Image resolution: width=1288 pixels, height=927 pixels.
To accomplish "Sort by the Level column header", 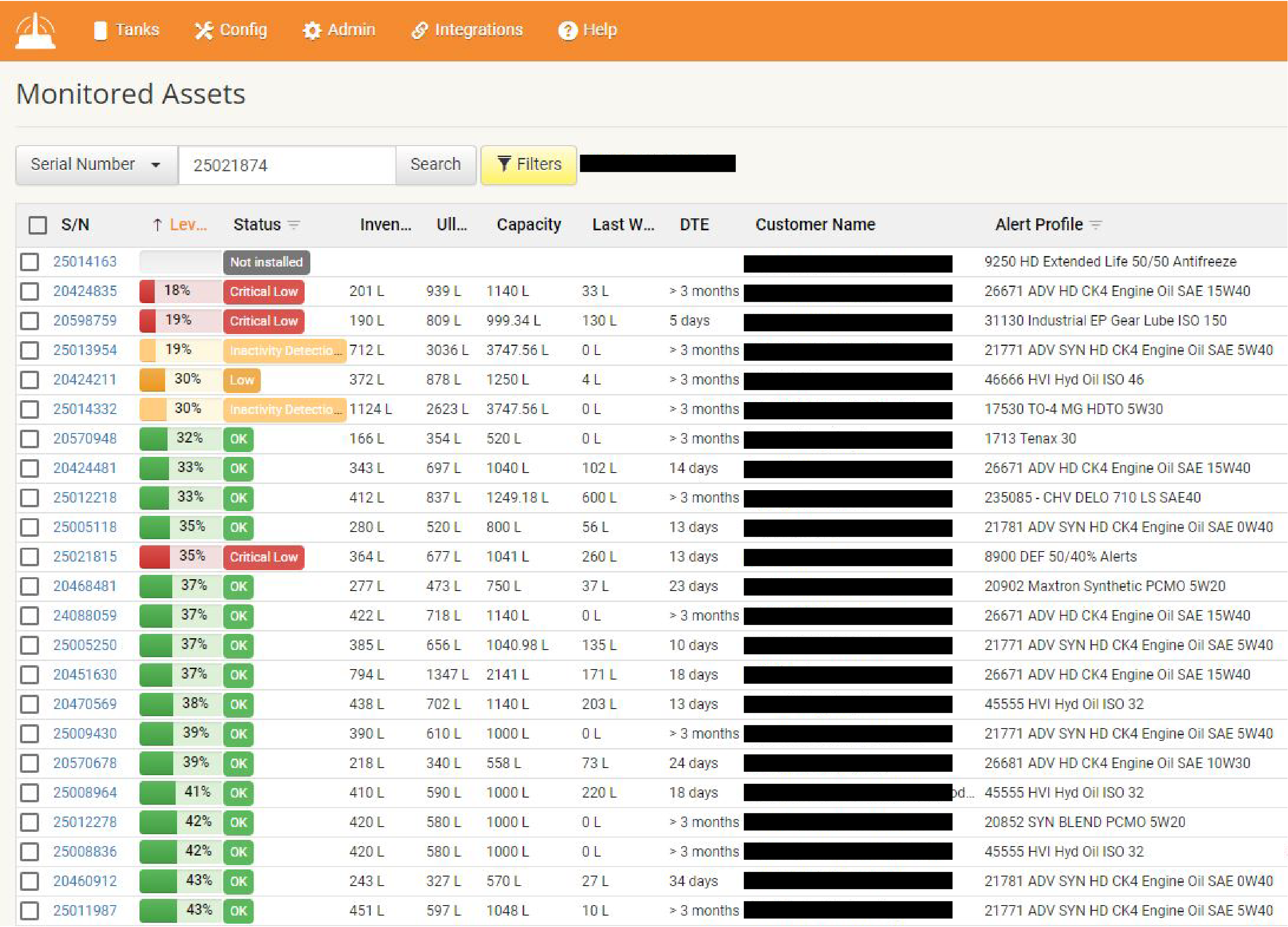I will [188, 225].
